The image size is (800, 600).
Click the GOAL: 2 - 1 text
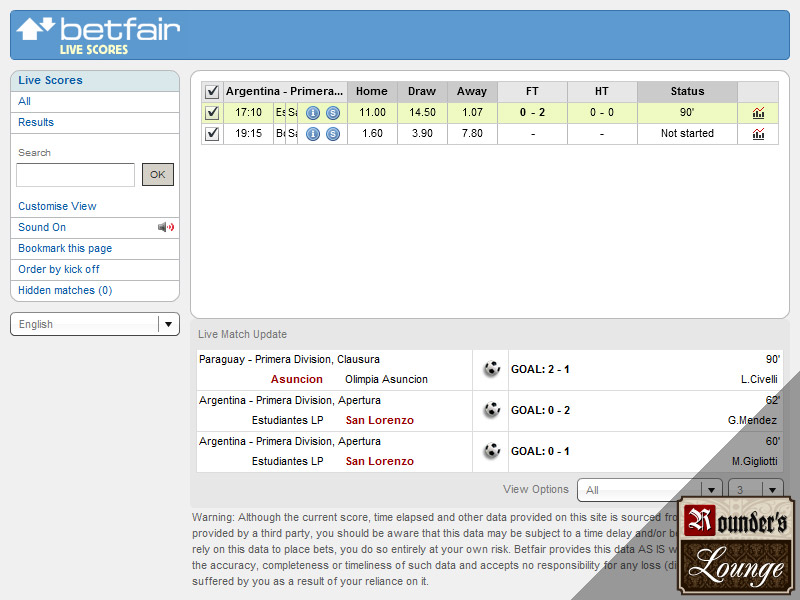click(540, 369)
